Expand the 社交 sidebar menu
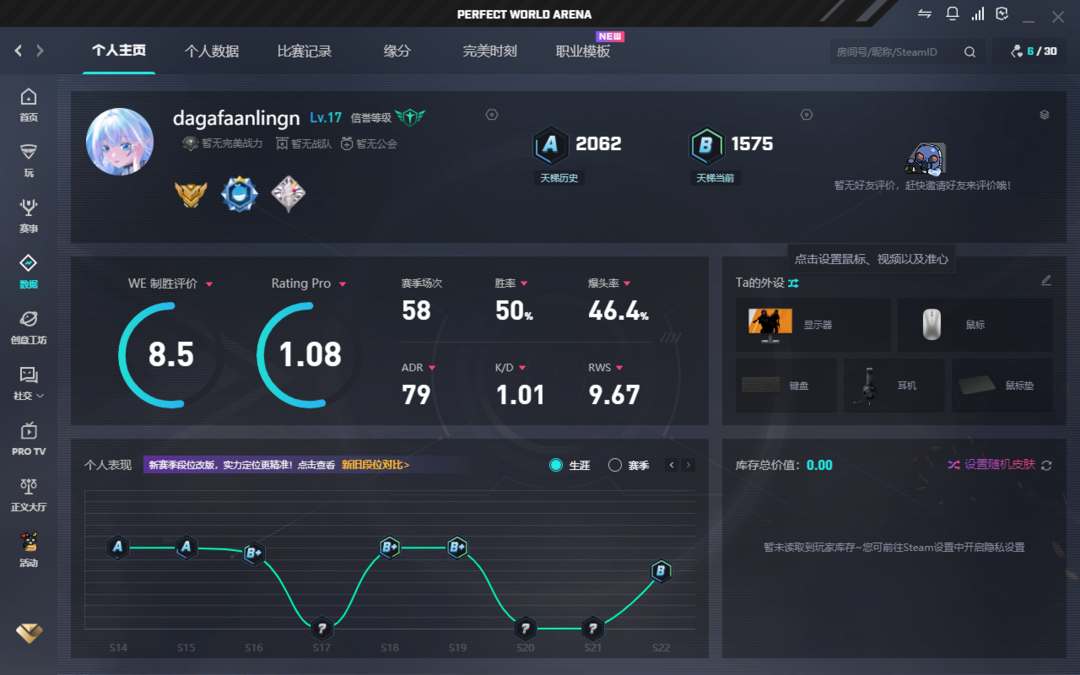 pos(28,382)
